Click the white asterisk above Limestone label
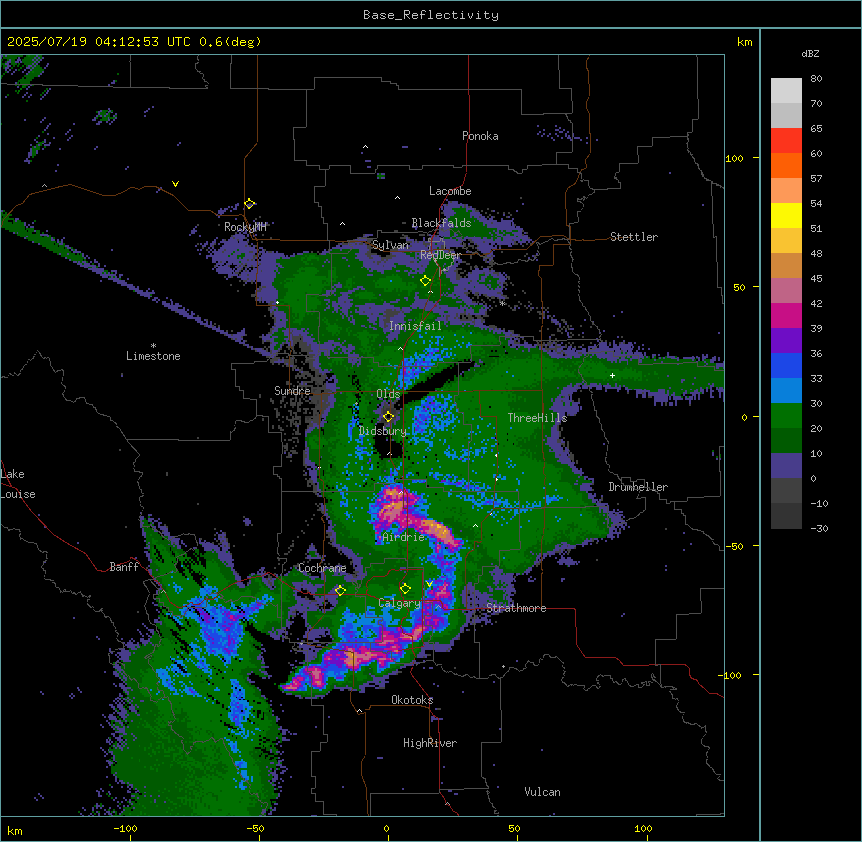The image size is (862, 842). click(x=153, y=346)
